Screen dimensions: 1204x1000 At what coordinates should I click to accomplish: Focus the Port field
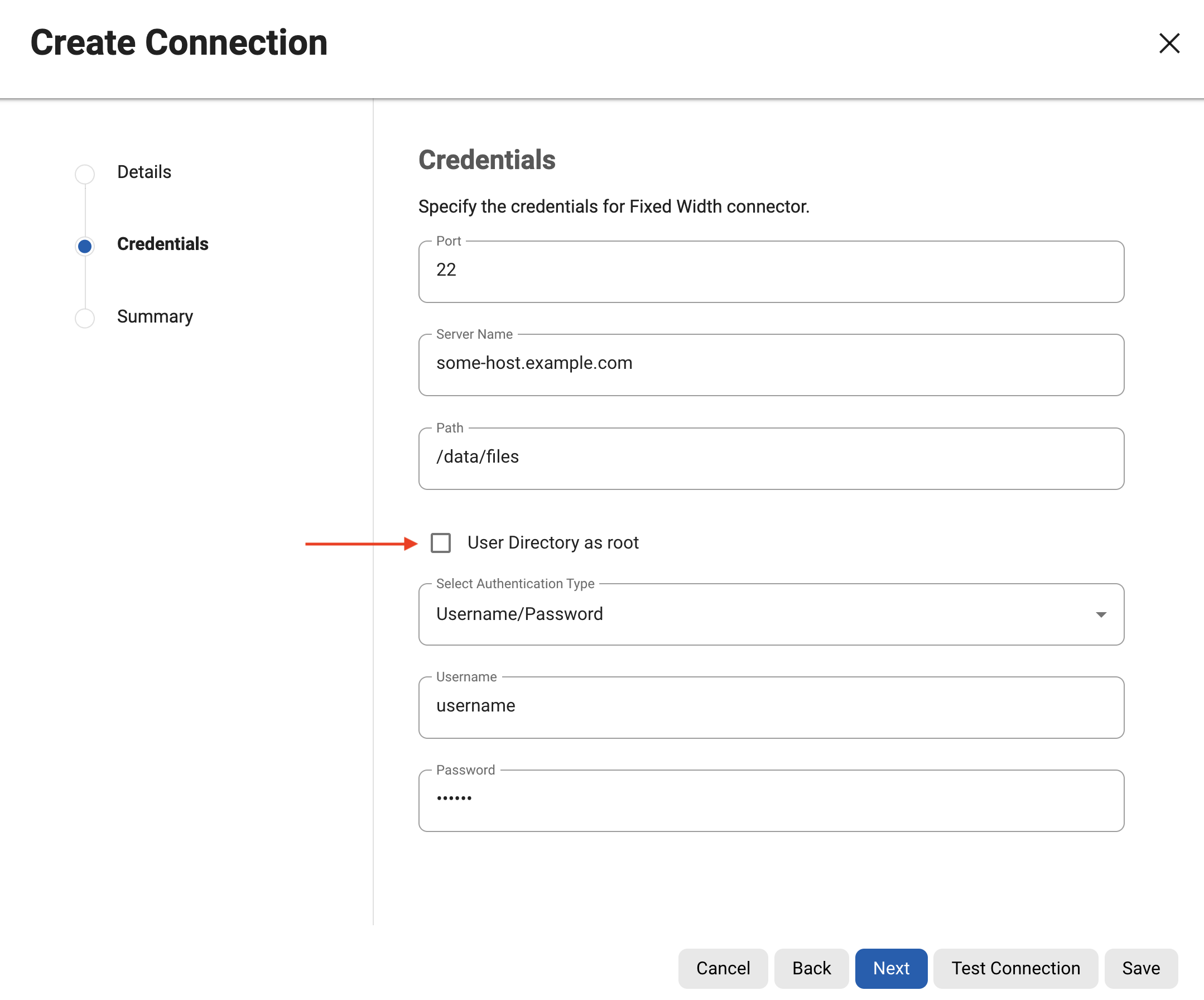[x=770, y=271]
